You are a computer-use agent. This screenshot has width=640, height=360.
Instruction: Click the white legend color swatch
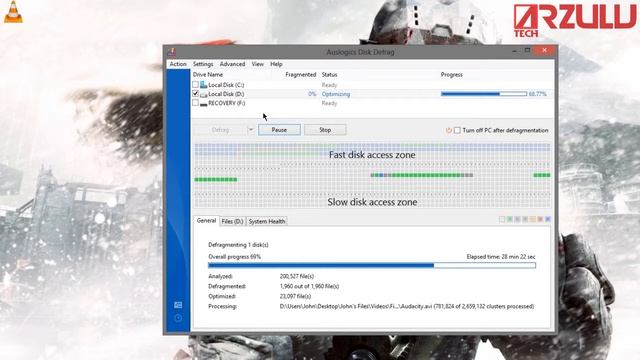502,220
